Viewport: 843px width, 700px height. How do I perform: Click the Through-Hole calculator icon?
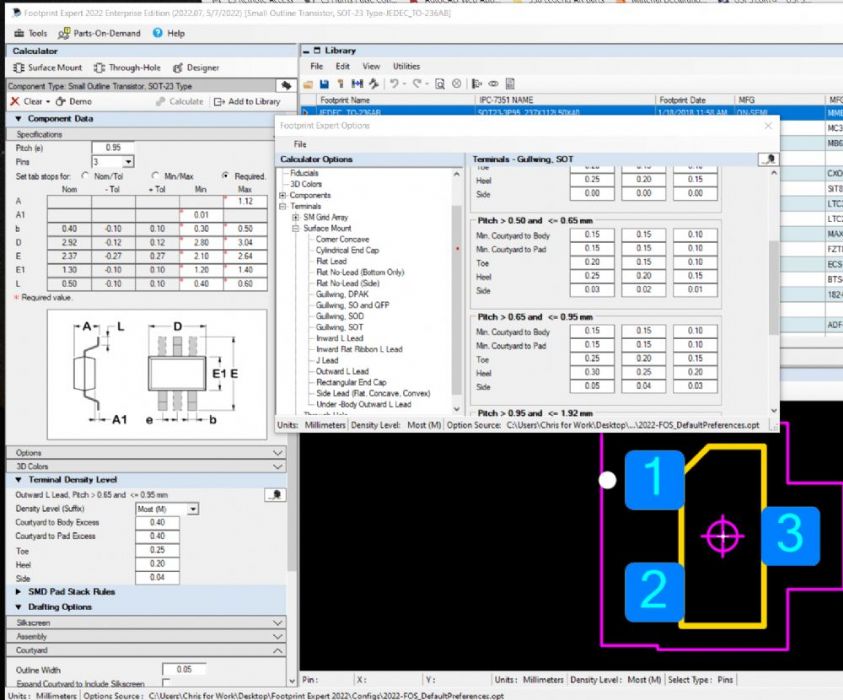(x=99, y=68)
